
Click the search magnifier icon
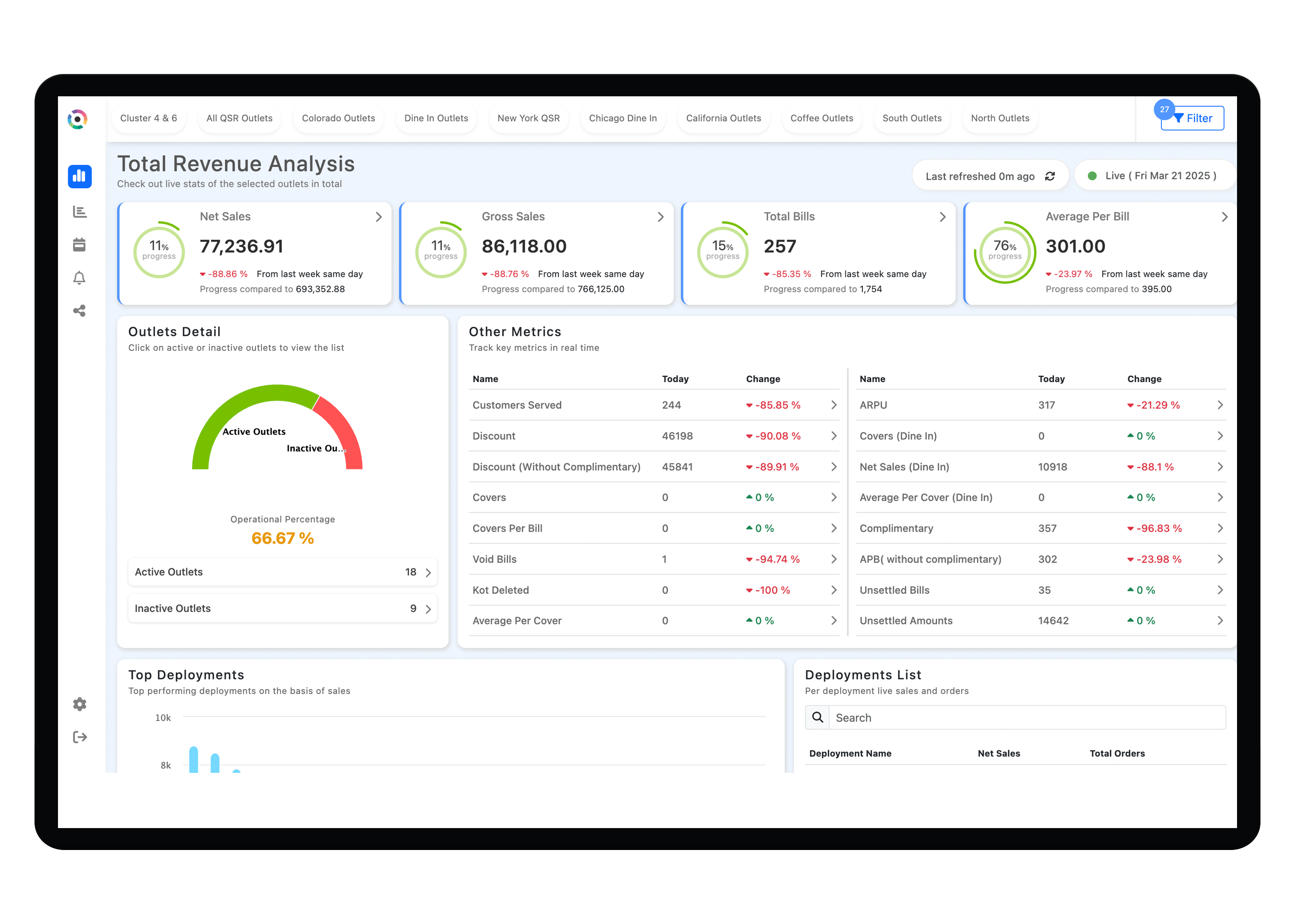pos(818,717)
